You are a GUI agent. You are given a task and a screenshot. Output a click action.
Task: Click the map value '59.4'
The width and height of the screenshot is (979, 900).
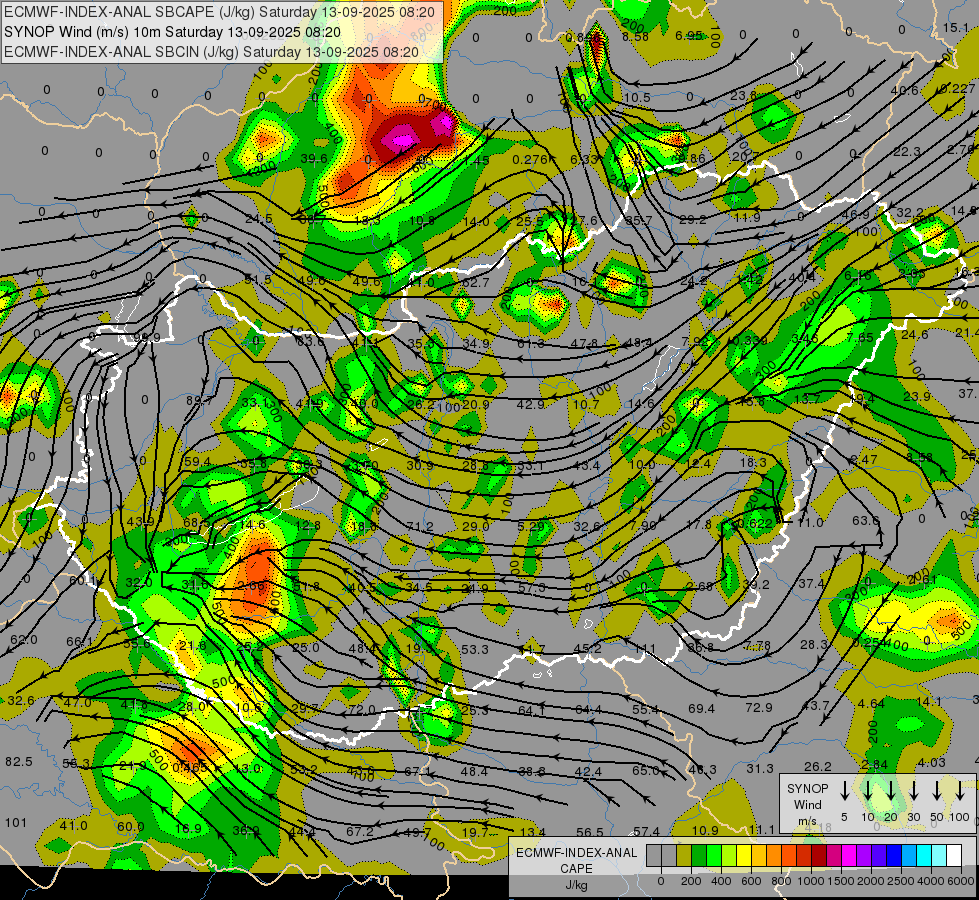coord(197,462)
